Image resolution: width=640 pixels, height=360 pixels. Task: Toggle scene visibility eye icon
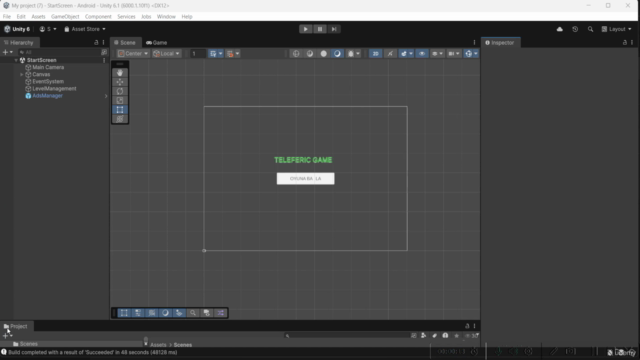422,53
